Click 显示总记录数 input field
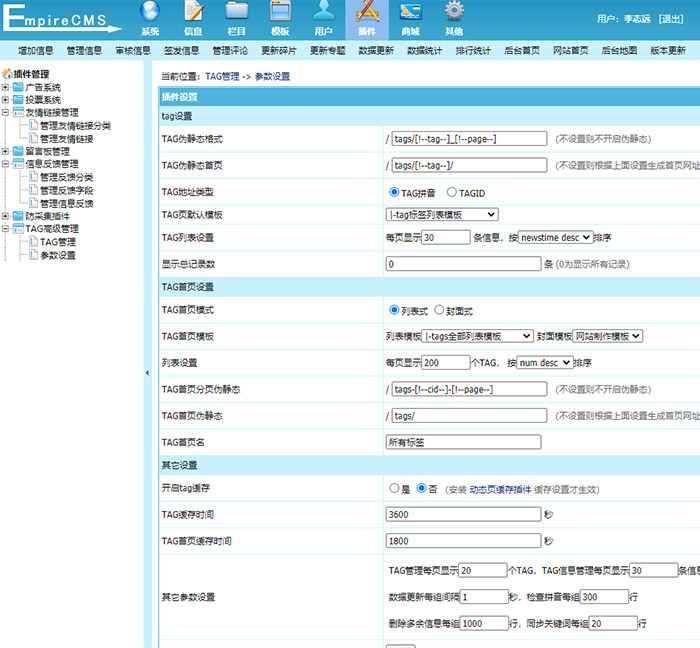This screenshot has height=648, width=700. 463,264
